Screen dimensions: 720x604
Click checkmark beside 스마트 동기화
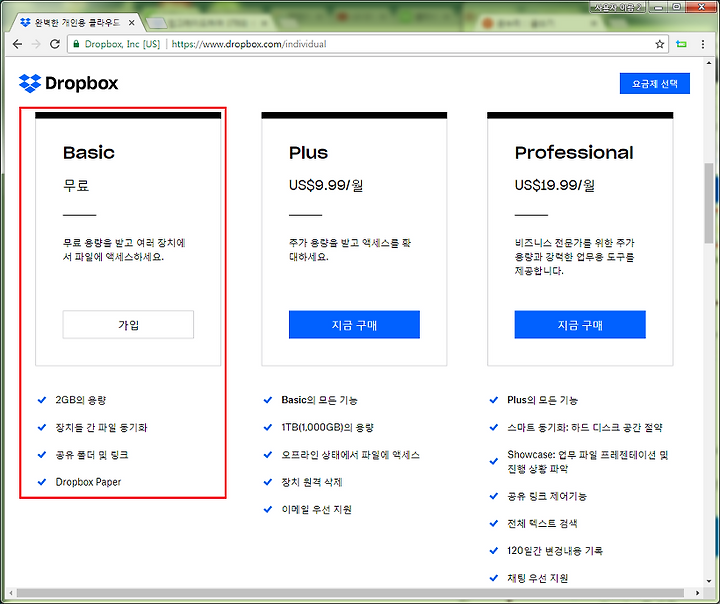(494, 428)
